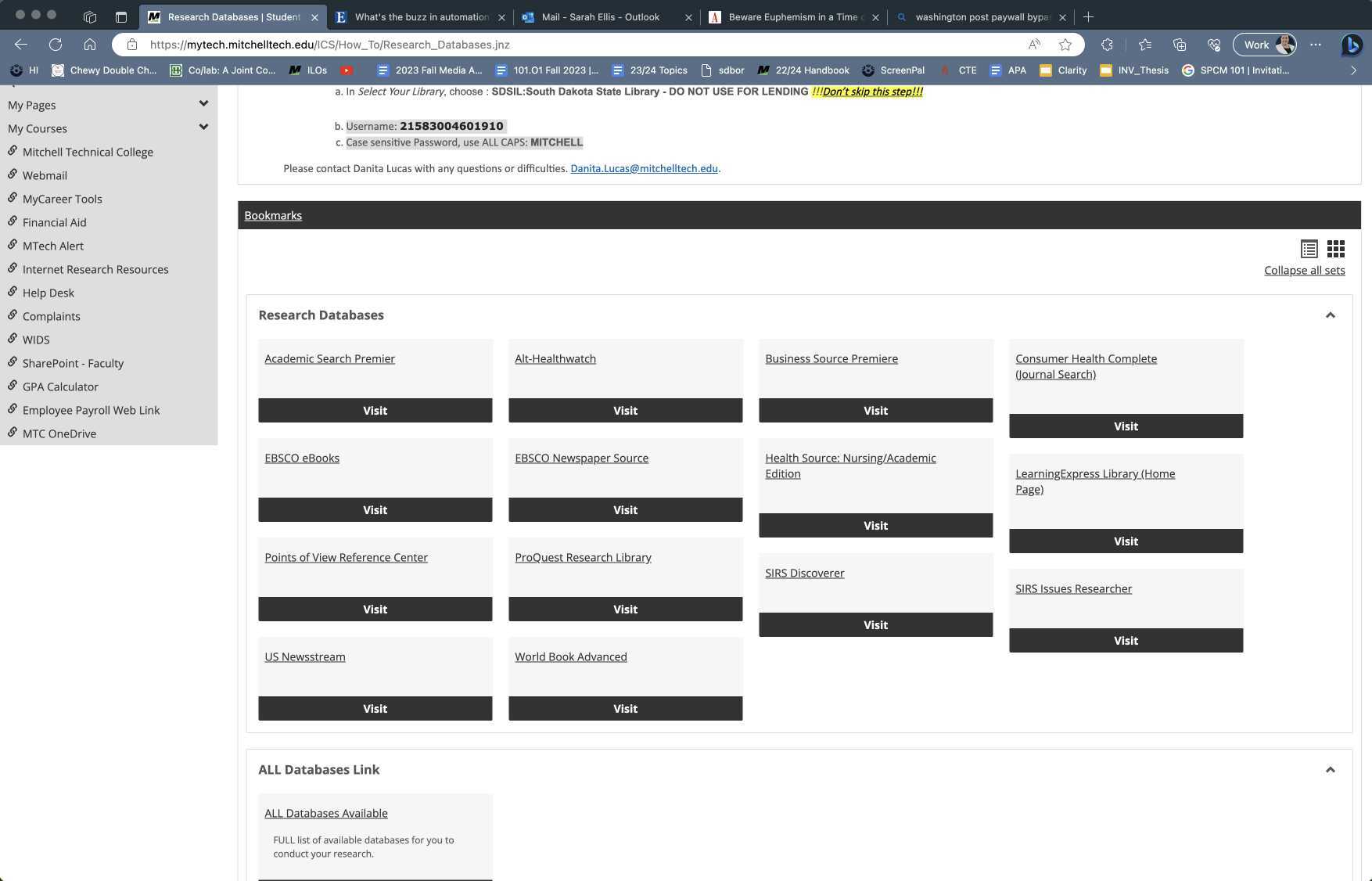
Task: Email Danita.Lucas@mitchelltech.edu
Action: tap(644, 168)
